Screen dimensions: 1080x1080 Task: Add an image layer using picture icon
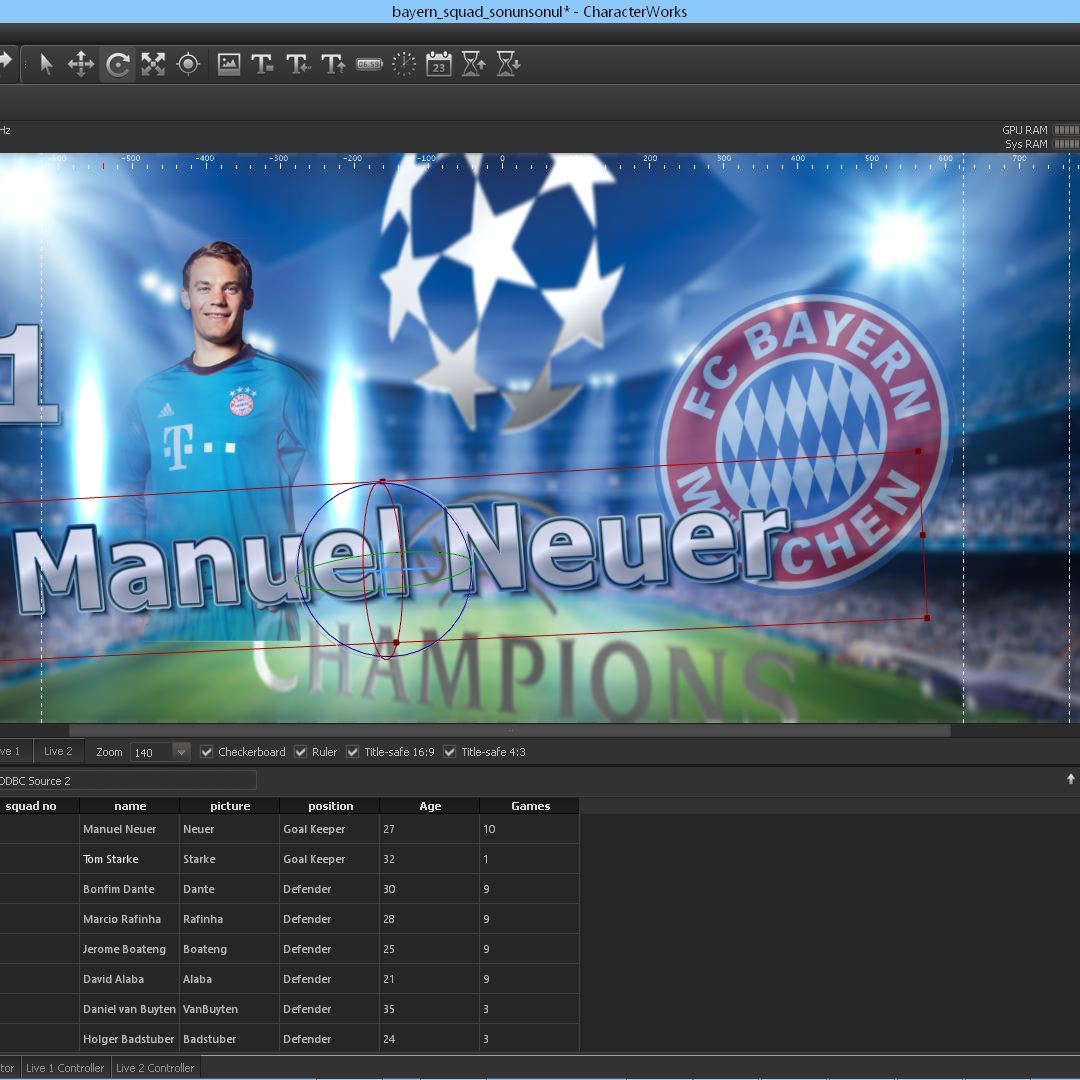[229, 65]
